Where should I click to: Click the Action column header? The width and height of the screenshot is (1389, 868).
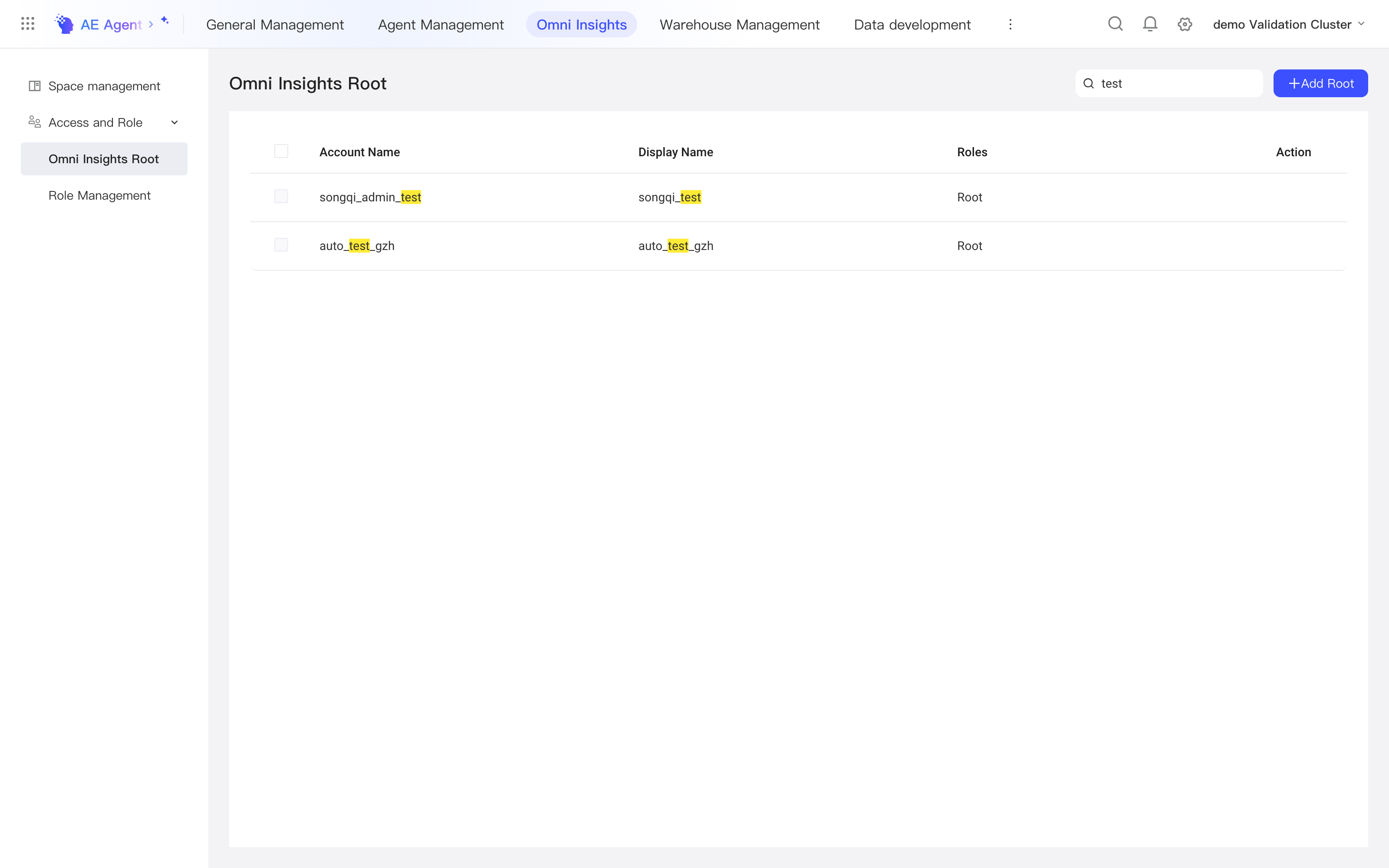[x=1293, y=152]
